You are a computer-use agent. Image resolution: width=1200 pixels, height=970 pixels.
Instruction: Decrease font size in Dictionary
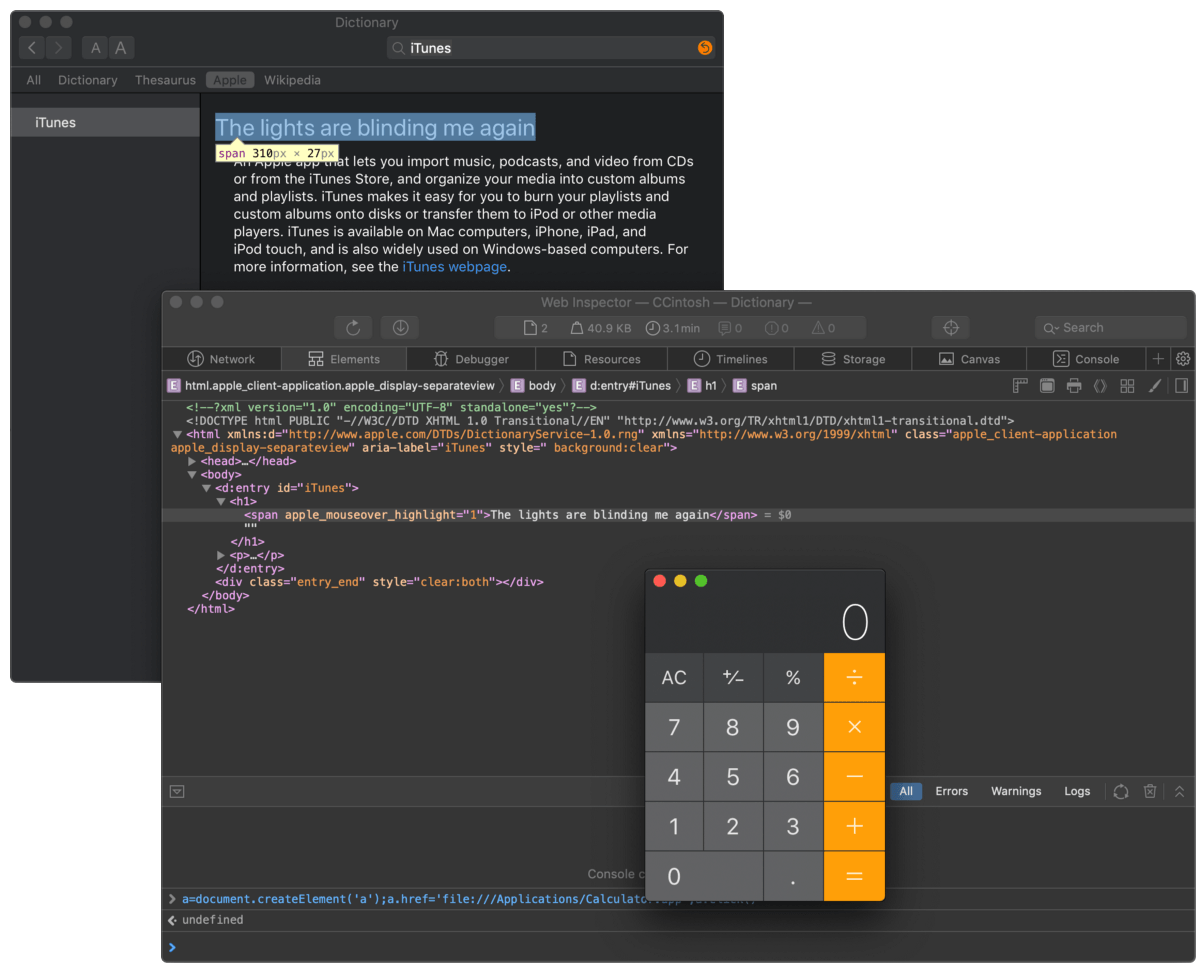coord(95,48)
